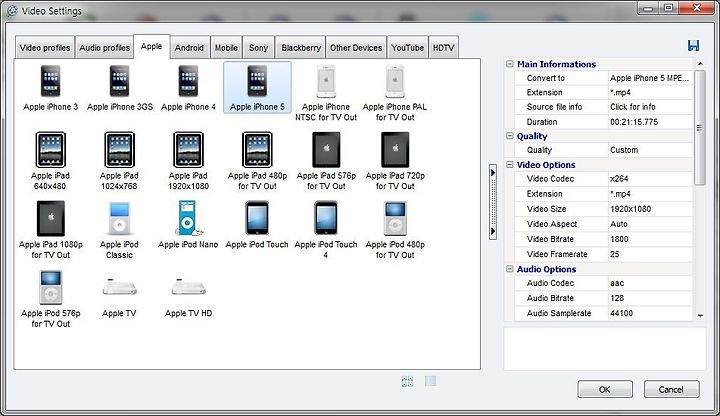Viewport: 720px width, 416px height.
Task: Click the properties panel scrollbar thumb
Action: (699, 128)
